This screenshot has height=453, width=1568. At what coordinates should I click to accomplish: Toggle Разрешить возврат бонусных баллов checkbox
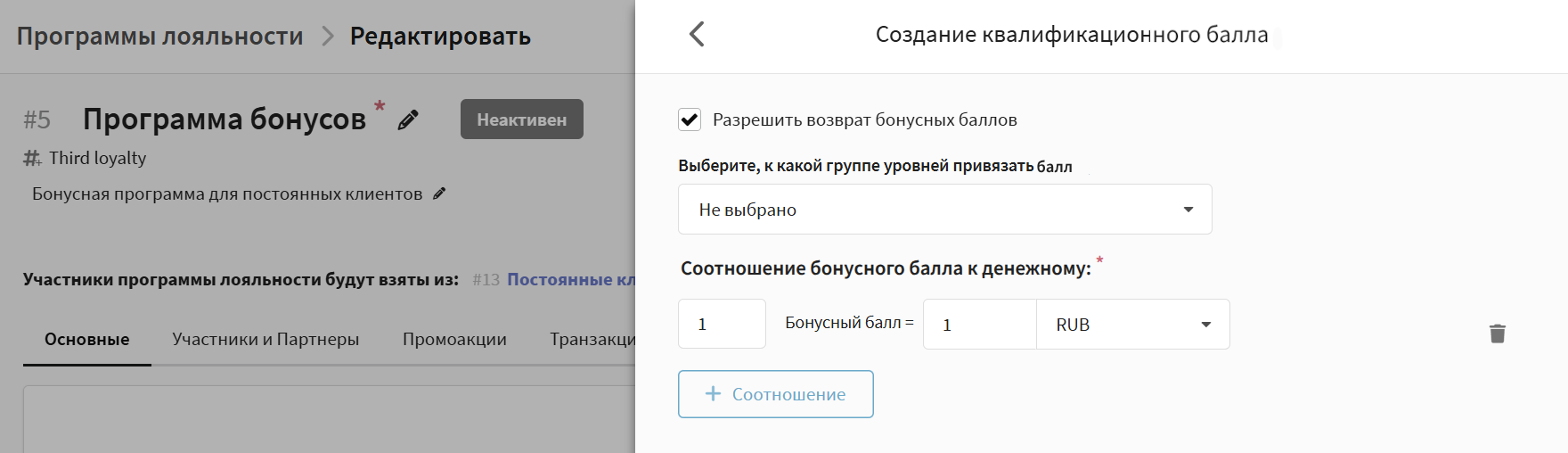(690, 119)
